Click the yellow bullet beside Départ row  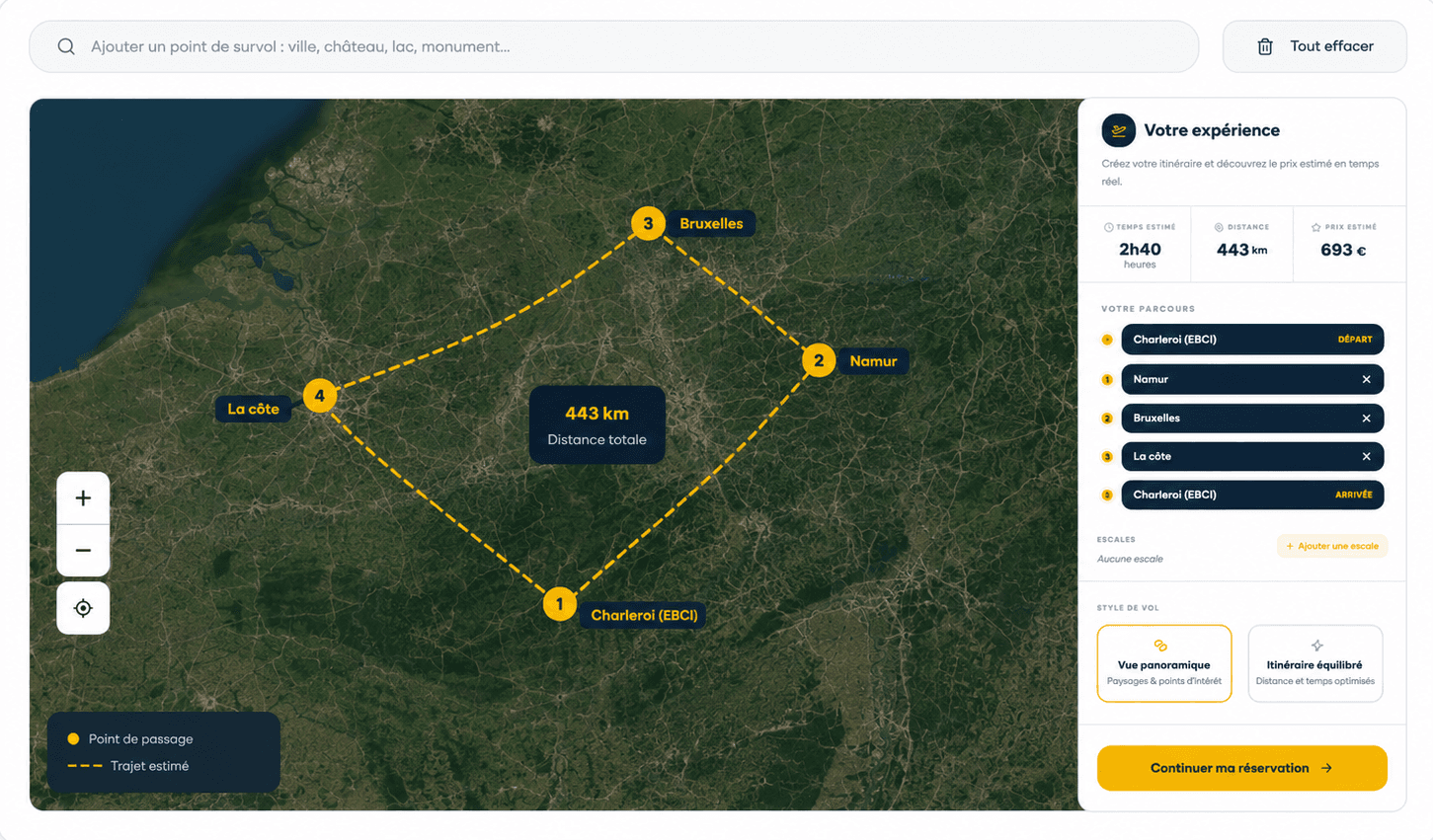(x=1107, y=340)
